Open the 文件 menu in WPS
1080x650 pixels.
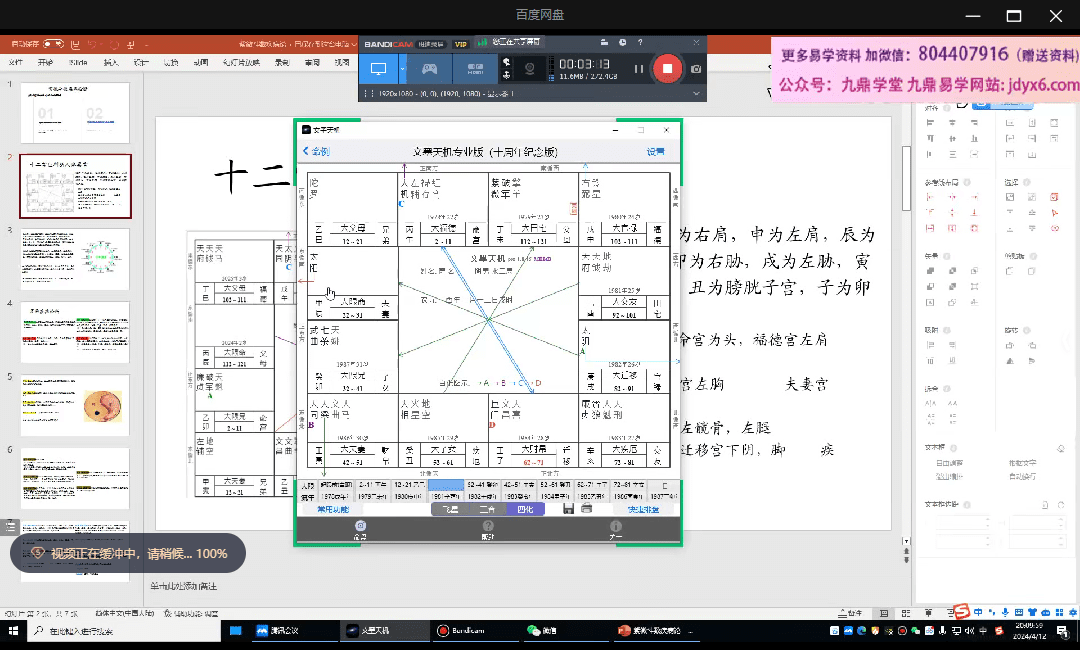click(x=14, y=63)
